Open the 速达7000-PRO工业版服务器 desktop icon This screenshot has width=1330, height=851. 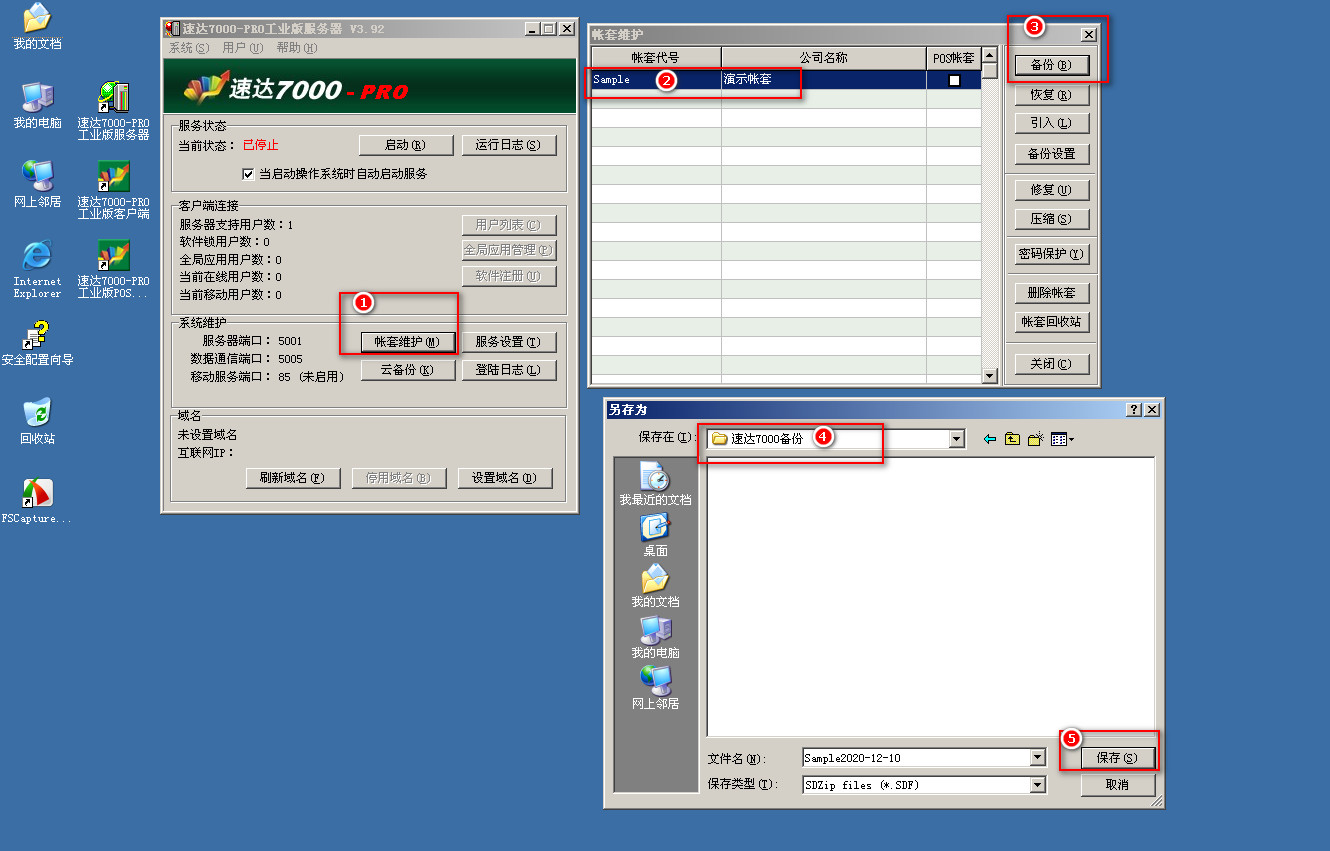point(113,99)
